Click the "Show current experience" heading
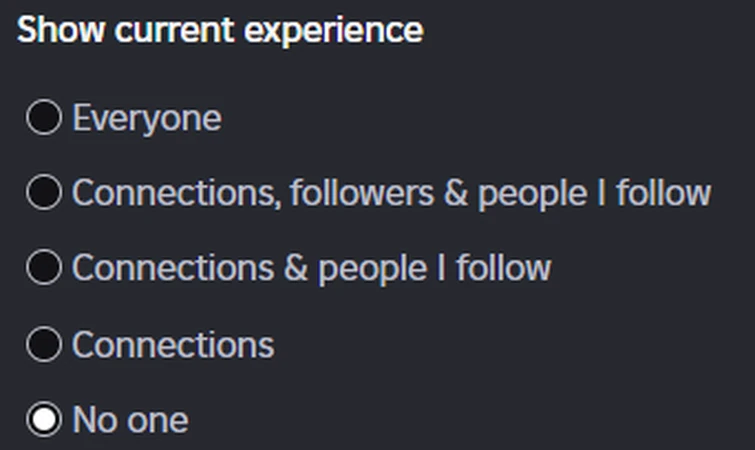Screen dimensions: 755x450 click(220, 30)
